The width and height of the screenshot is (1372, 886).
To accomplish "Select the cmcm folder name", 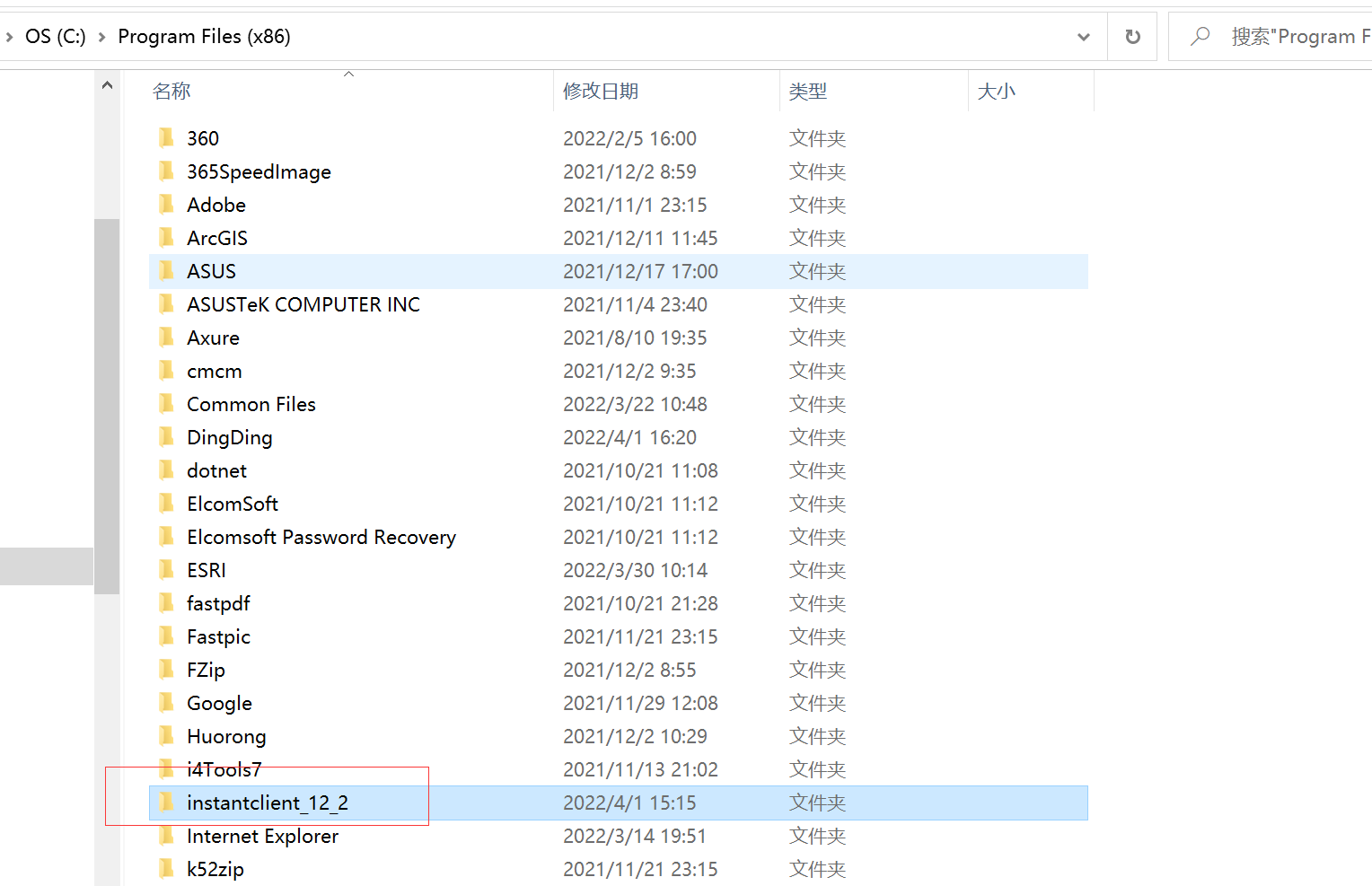I will tap(215, 371).
